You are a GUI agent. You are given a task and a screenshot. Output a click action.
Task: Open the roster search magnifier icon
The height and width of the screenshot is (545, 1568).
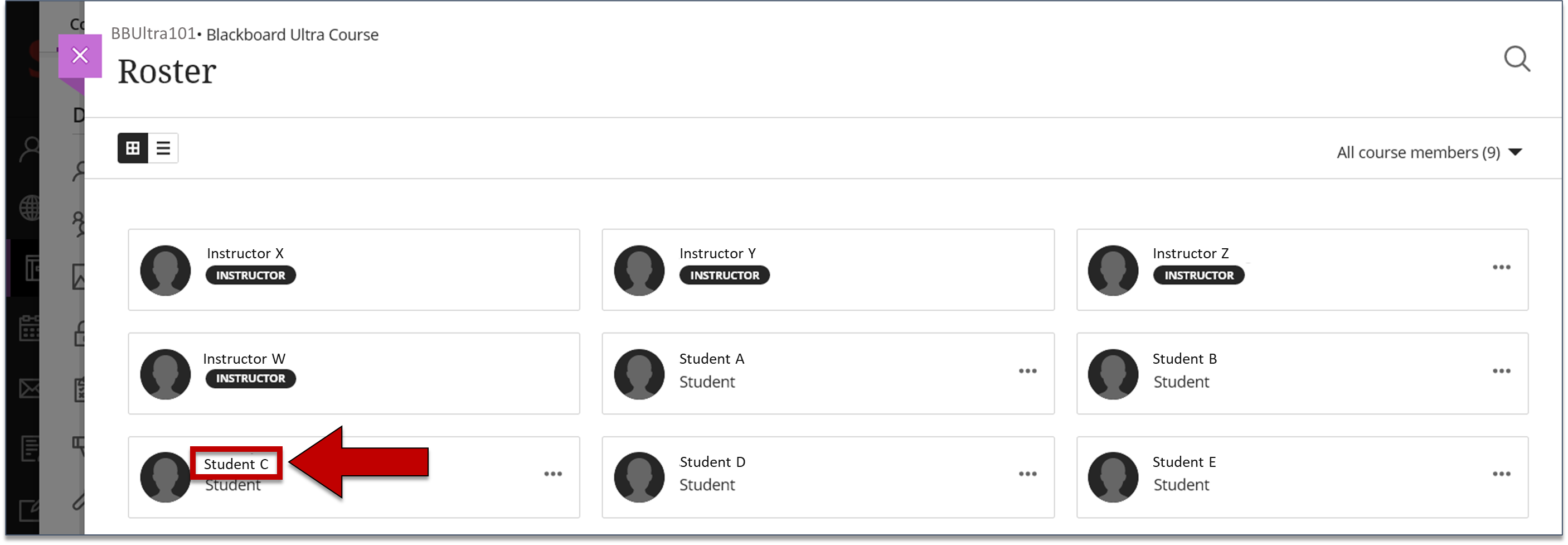pos(1516,59)
